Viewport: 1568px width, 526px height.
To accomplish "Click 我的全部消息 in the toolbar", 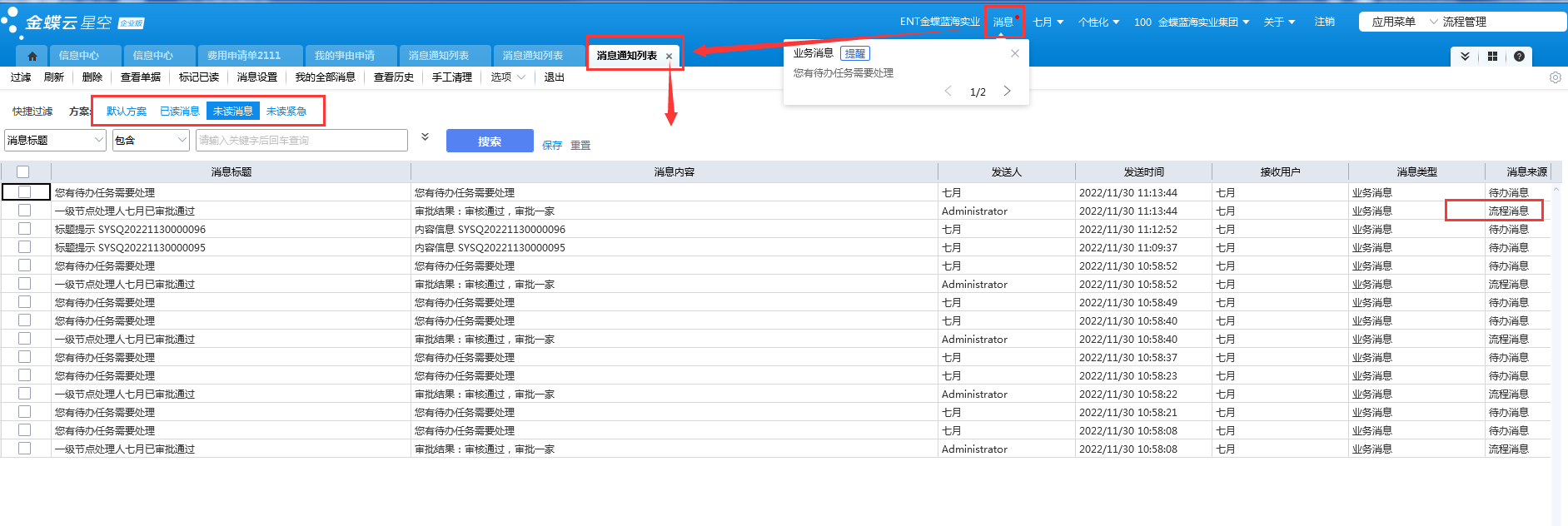I will (326, 77).
